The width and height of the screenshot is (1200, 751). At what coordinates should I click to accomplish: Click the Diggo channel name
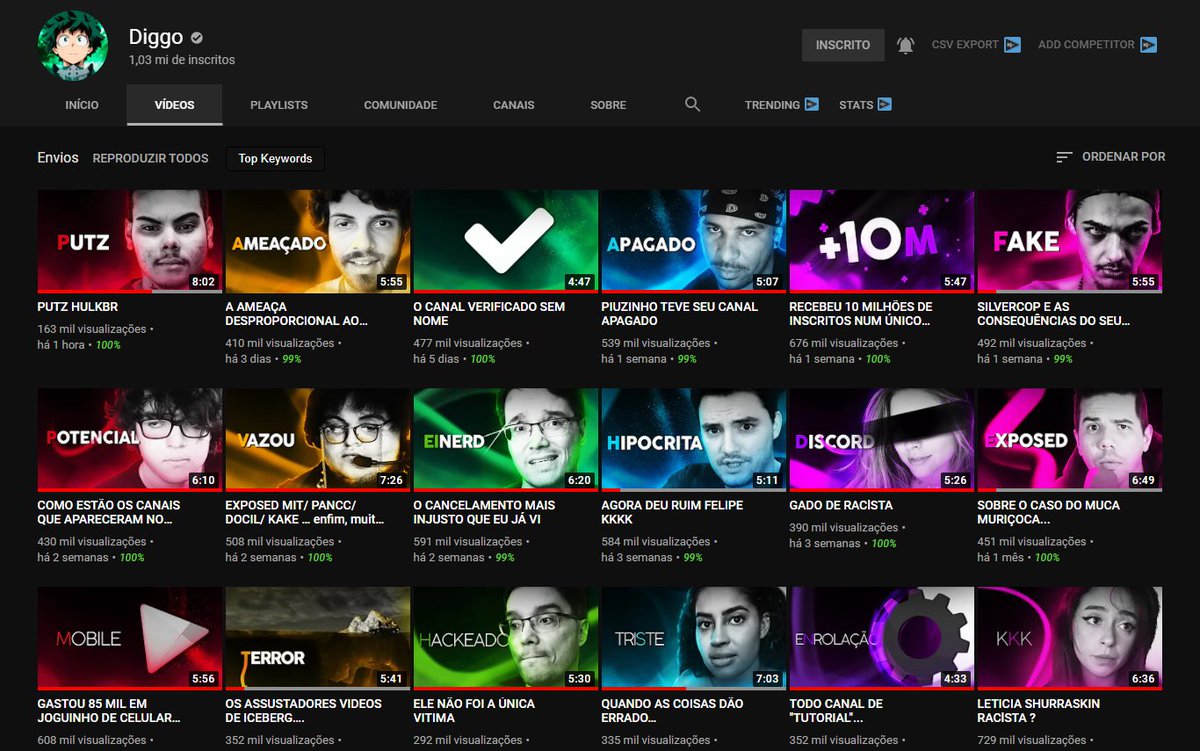tap(156, 37)
